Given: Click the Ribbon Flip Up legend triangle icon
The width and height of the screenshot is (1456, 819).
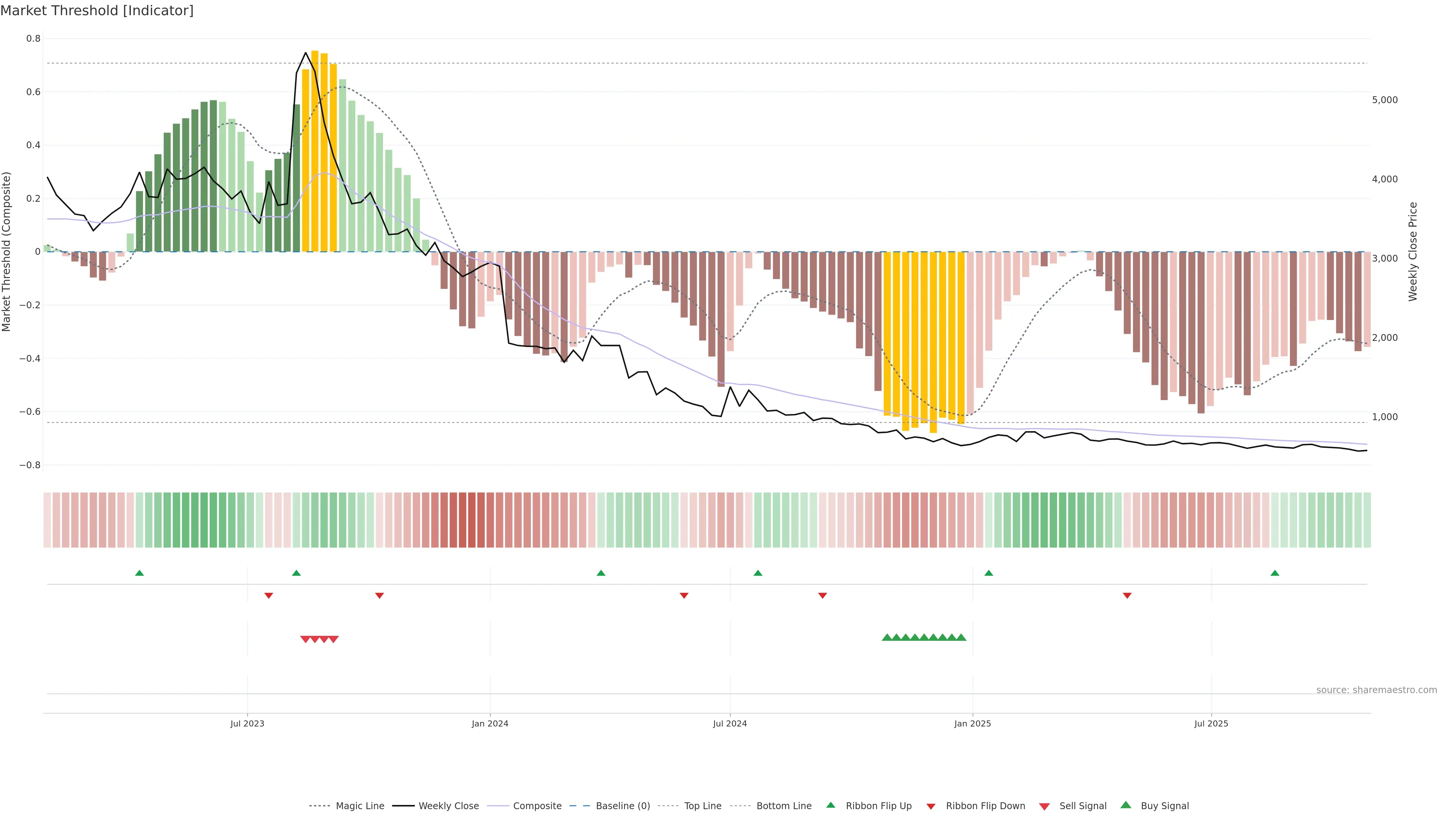Looking at the screenshot, I should coord(830,805).
